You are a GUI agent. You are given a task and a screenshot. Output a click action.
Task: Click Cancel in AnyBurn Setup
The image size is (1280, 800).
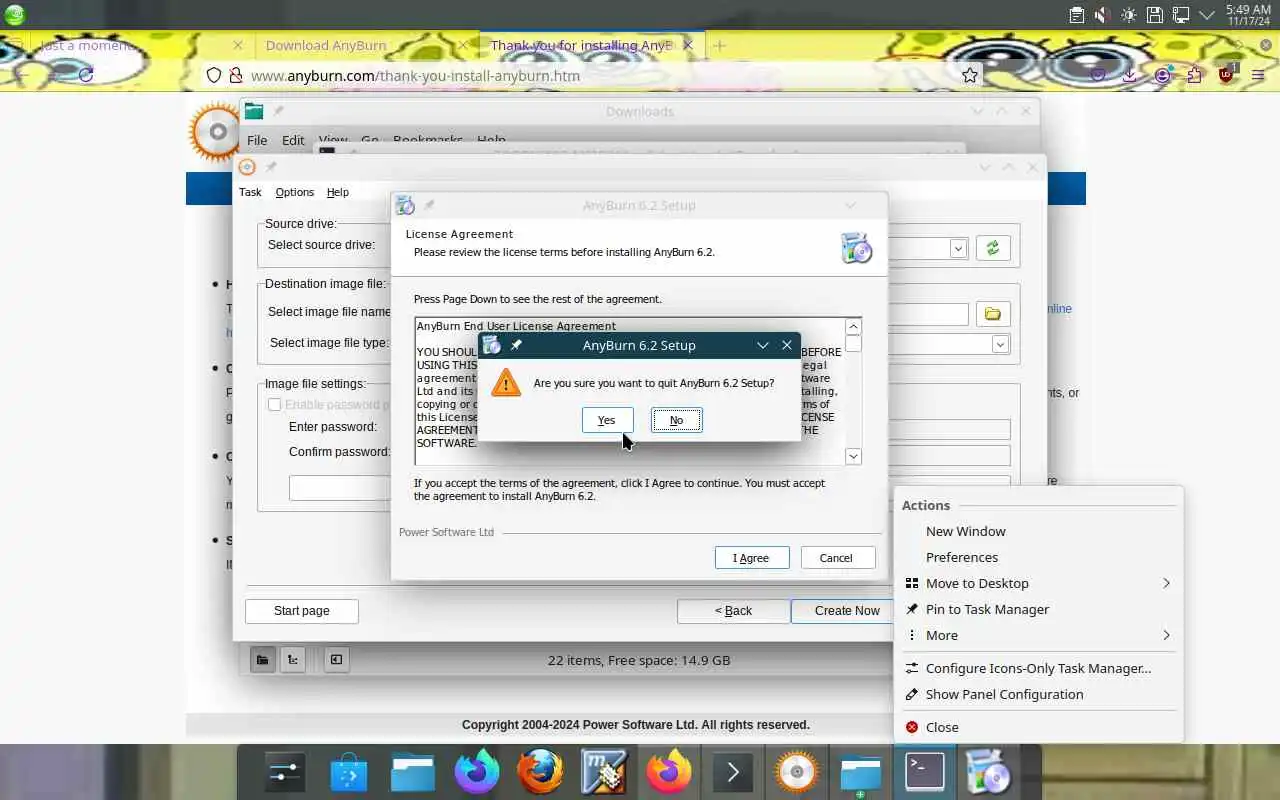coord(836,558)
